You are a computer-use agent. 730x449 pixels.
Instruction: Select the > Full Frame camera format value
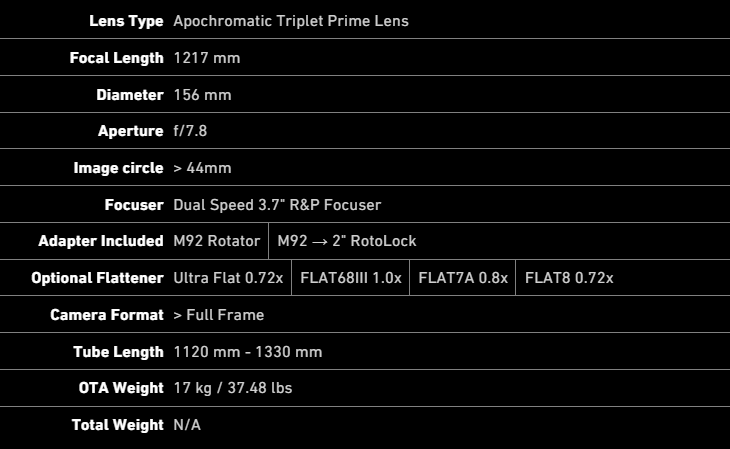click(219, 315)
